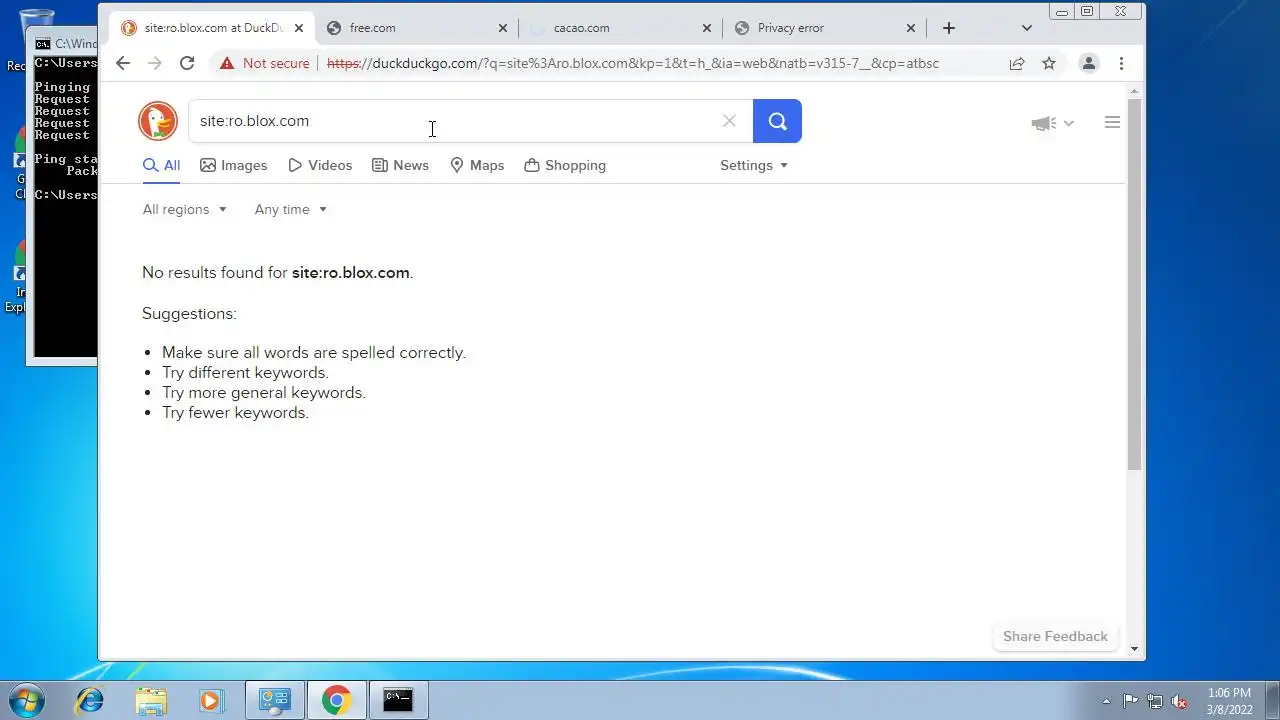Click the 'No results found for' message
This screenshot has height=720, width=1280.
point(277,272)
